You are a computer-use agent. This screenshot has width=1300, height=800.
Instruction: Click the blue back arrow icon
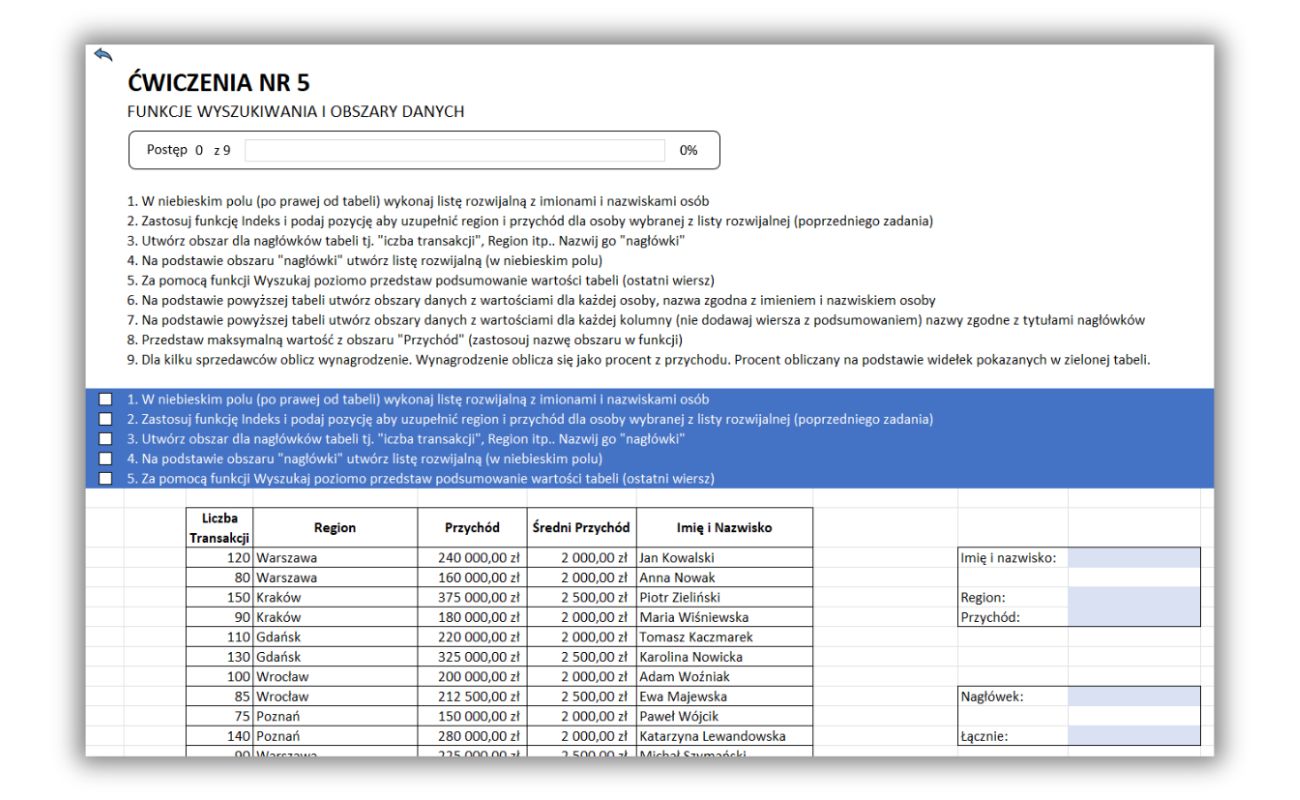(102, 55)
